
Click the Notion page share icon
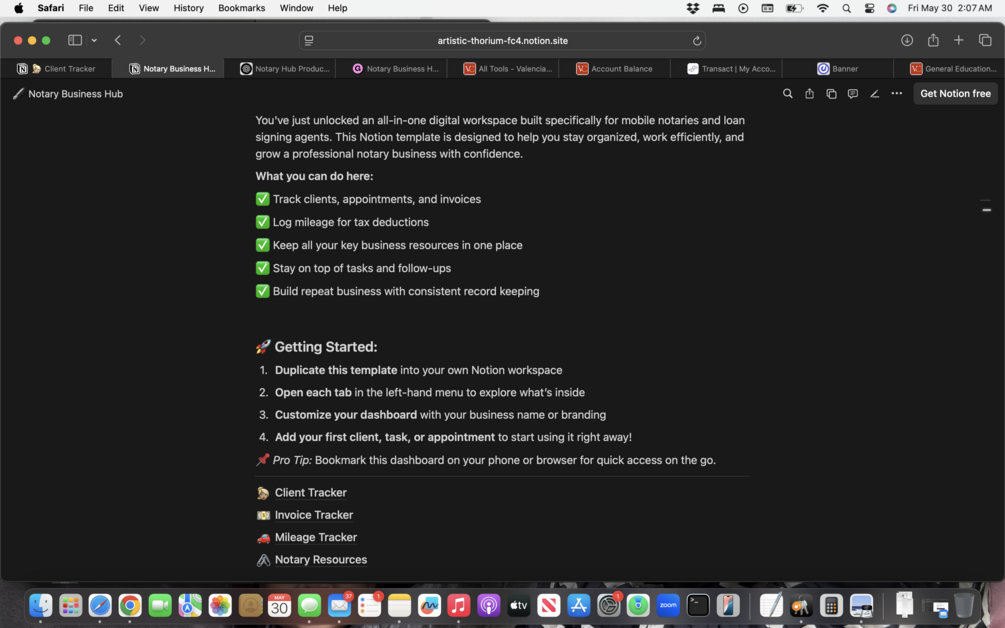pyautogui.click(x=810, y=94)
